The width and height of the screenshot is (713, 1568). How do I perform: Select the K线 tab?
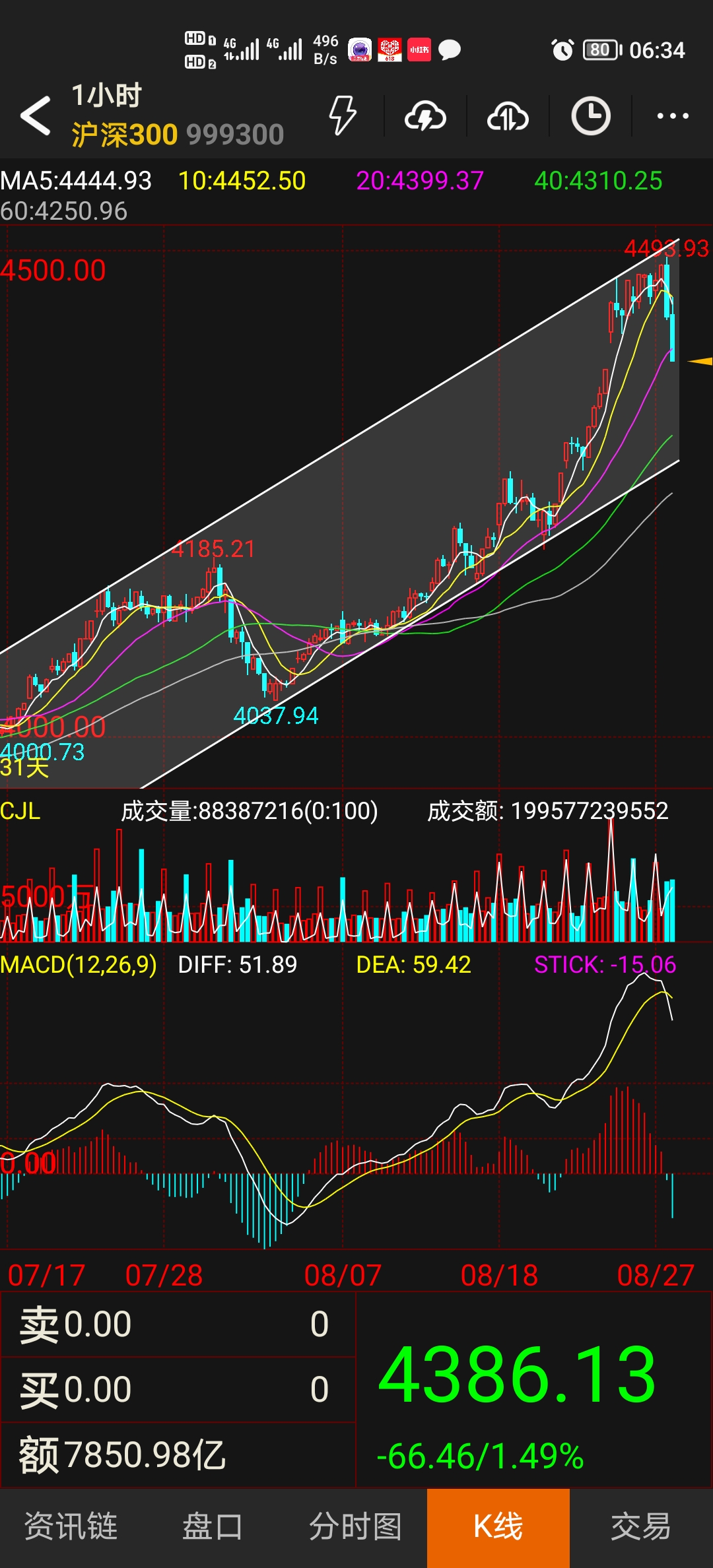pos(498,1526)
